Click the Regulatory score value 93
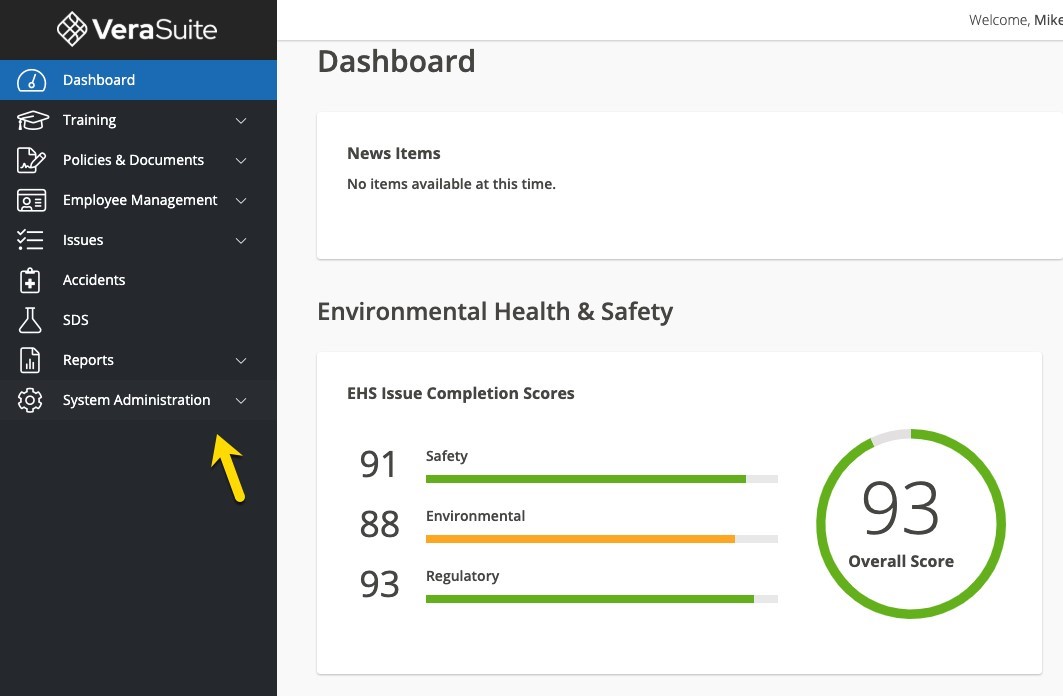The width and height of the screenshot is (1063, 696). [379, 584]
